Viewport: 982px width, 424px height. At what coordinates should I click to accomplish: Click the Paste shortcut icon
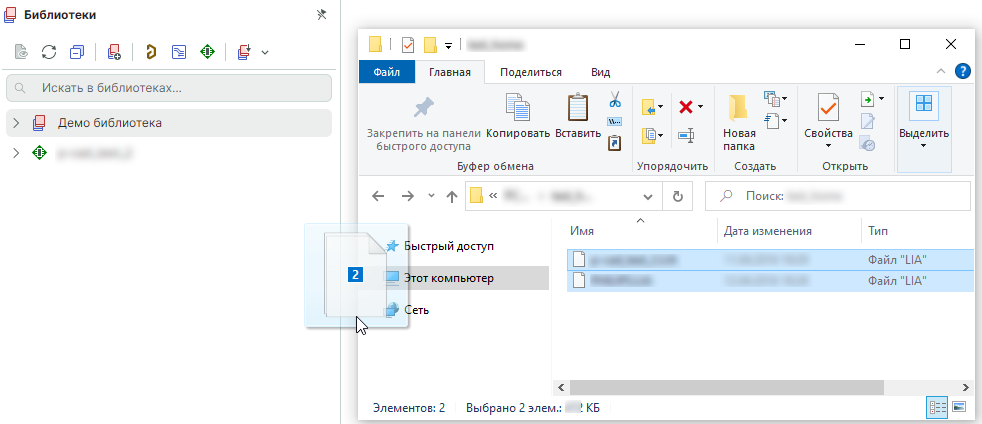(614, 143)
